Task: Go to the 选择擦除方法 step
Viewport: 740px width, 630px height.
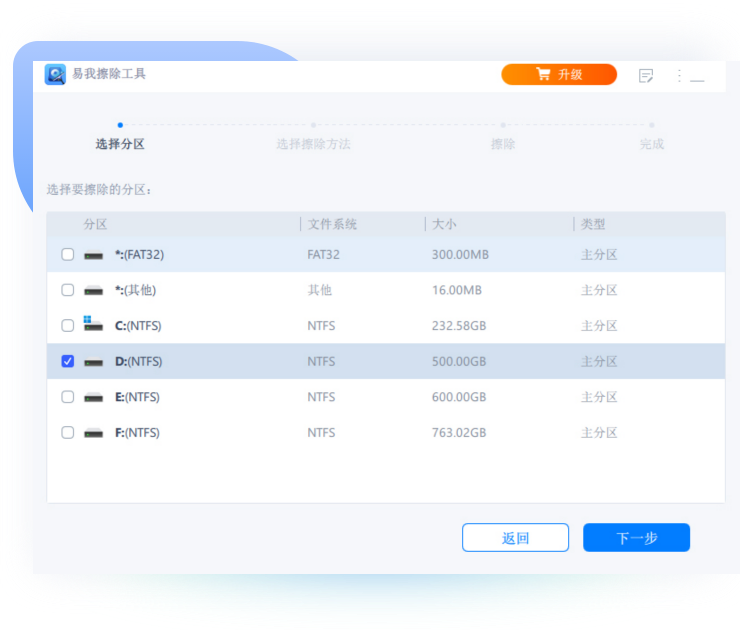Action: pyautogui.click(x=313, y=144)
